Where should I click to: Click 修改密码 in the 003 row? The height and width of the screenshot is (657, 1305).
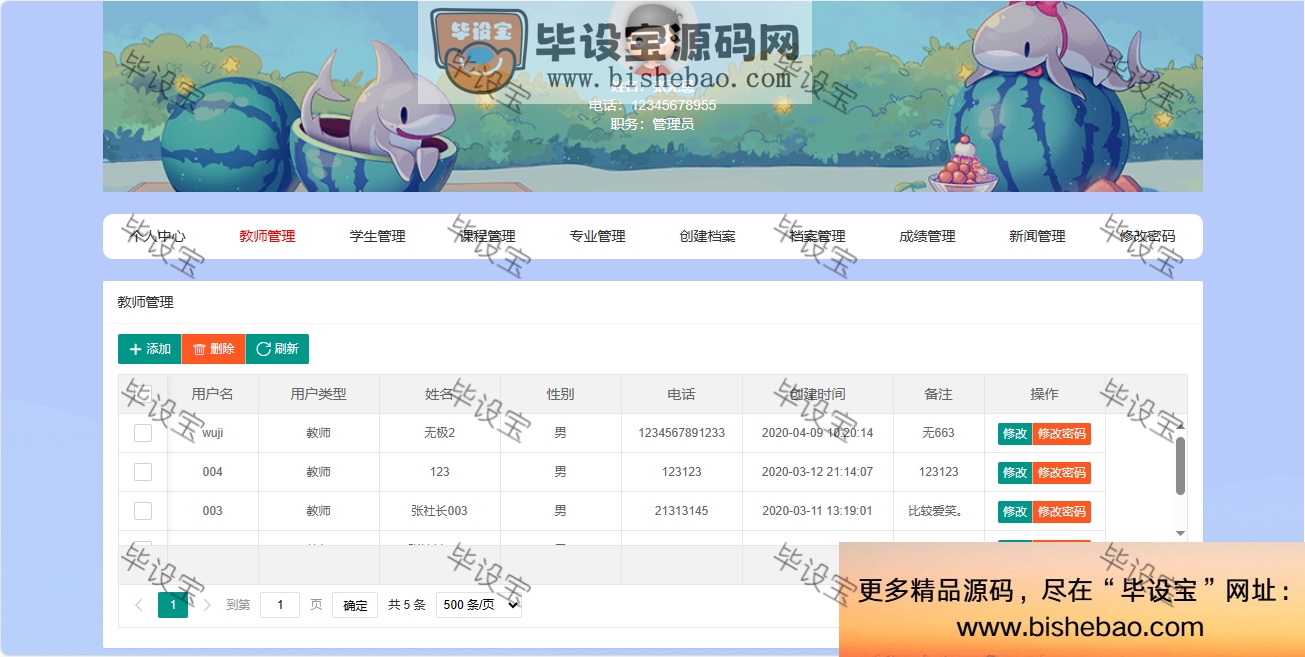[1062, 512]
